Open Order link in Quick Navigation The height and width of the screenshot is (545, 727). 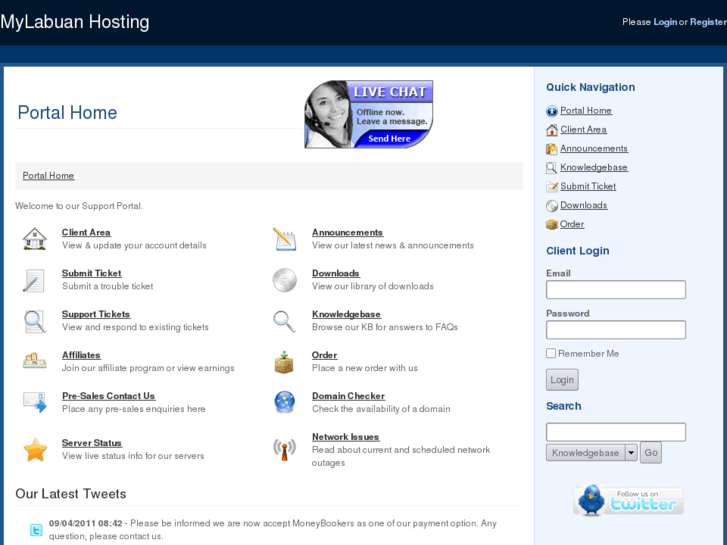[x=572, y=224]
